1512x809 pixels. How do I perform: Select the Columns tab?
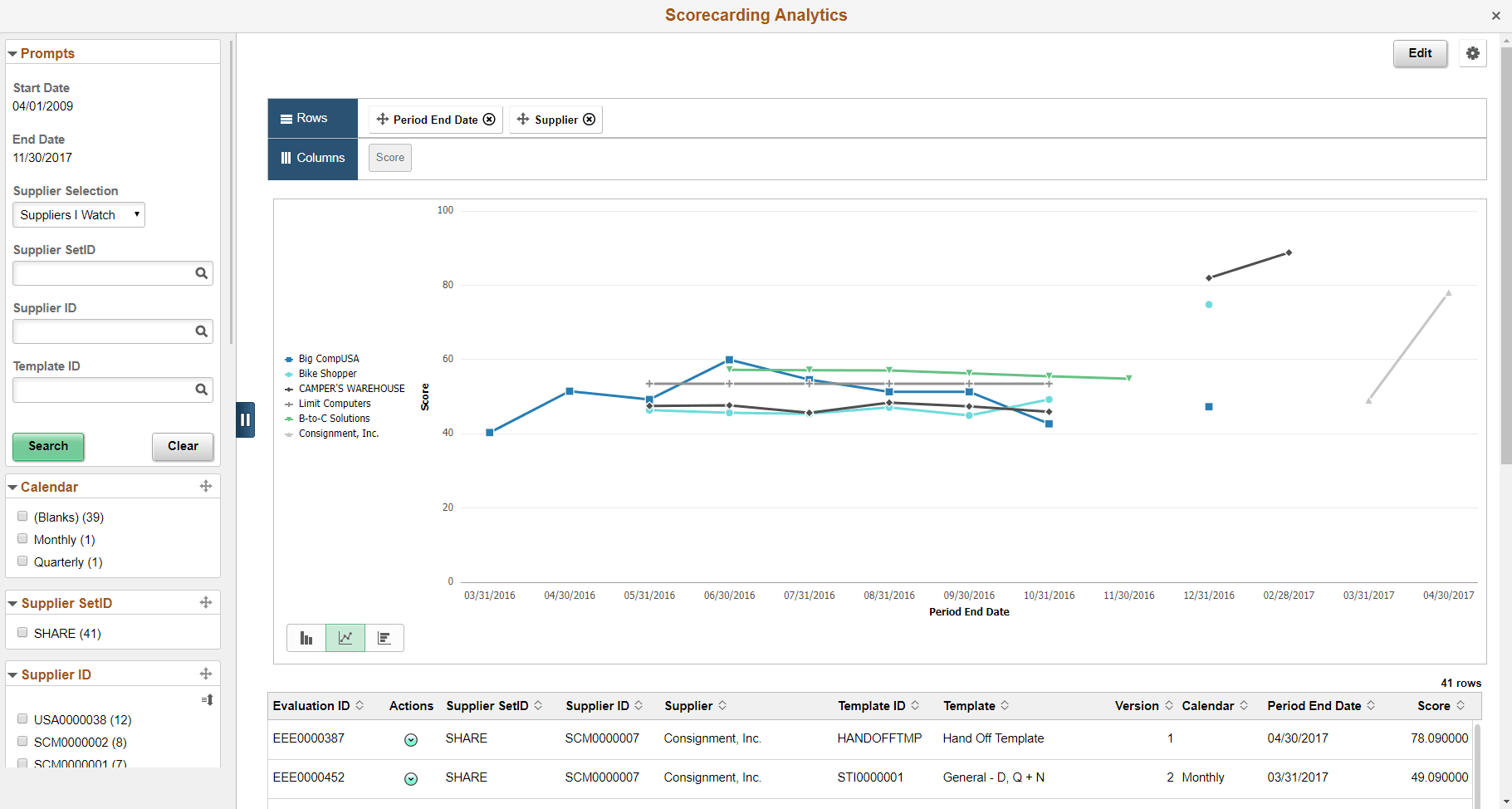[311, 158]
